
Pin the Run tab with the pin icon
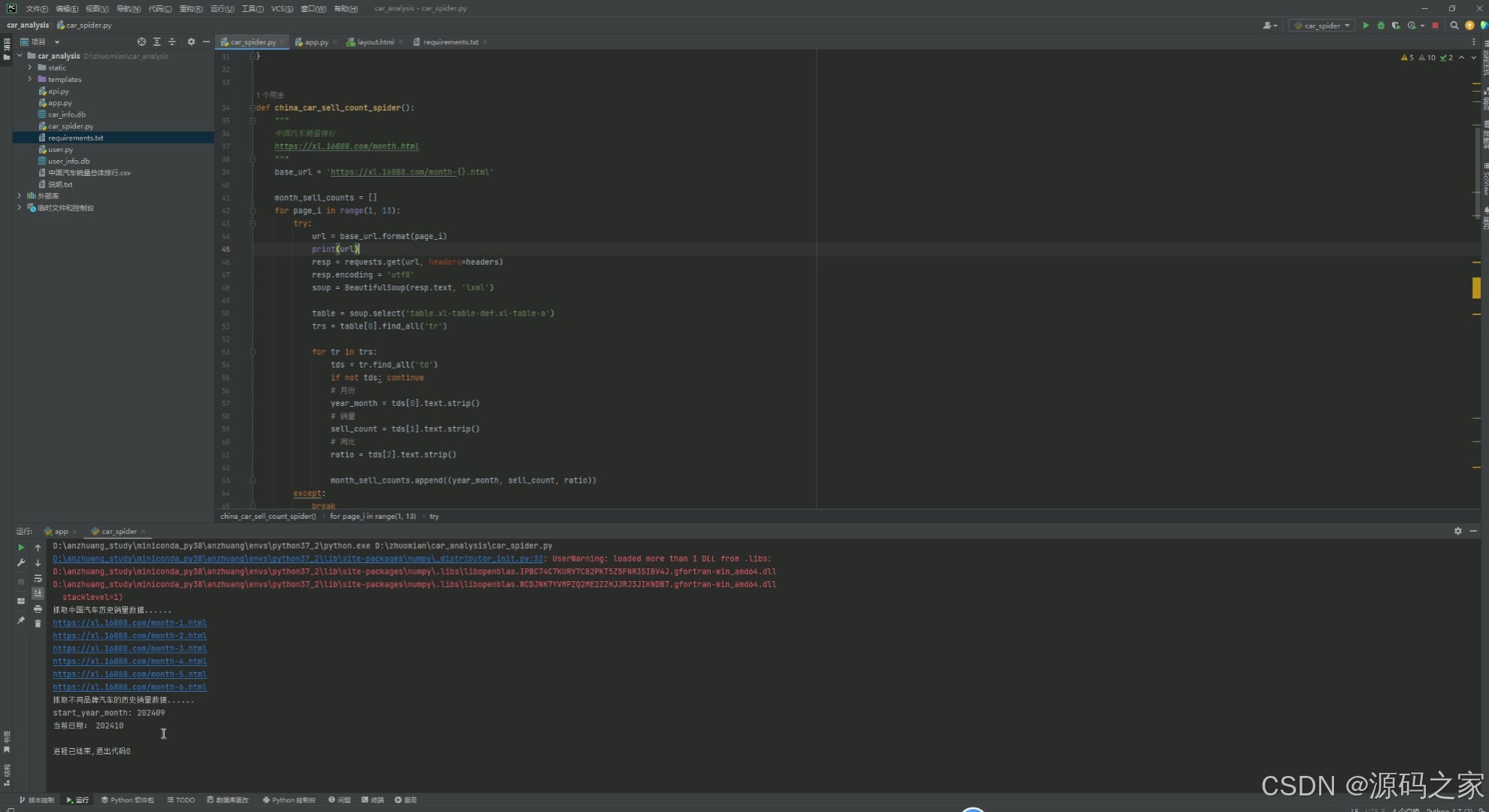[x=21, y=620]
